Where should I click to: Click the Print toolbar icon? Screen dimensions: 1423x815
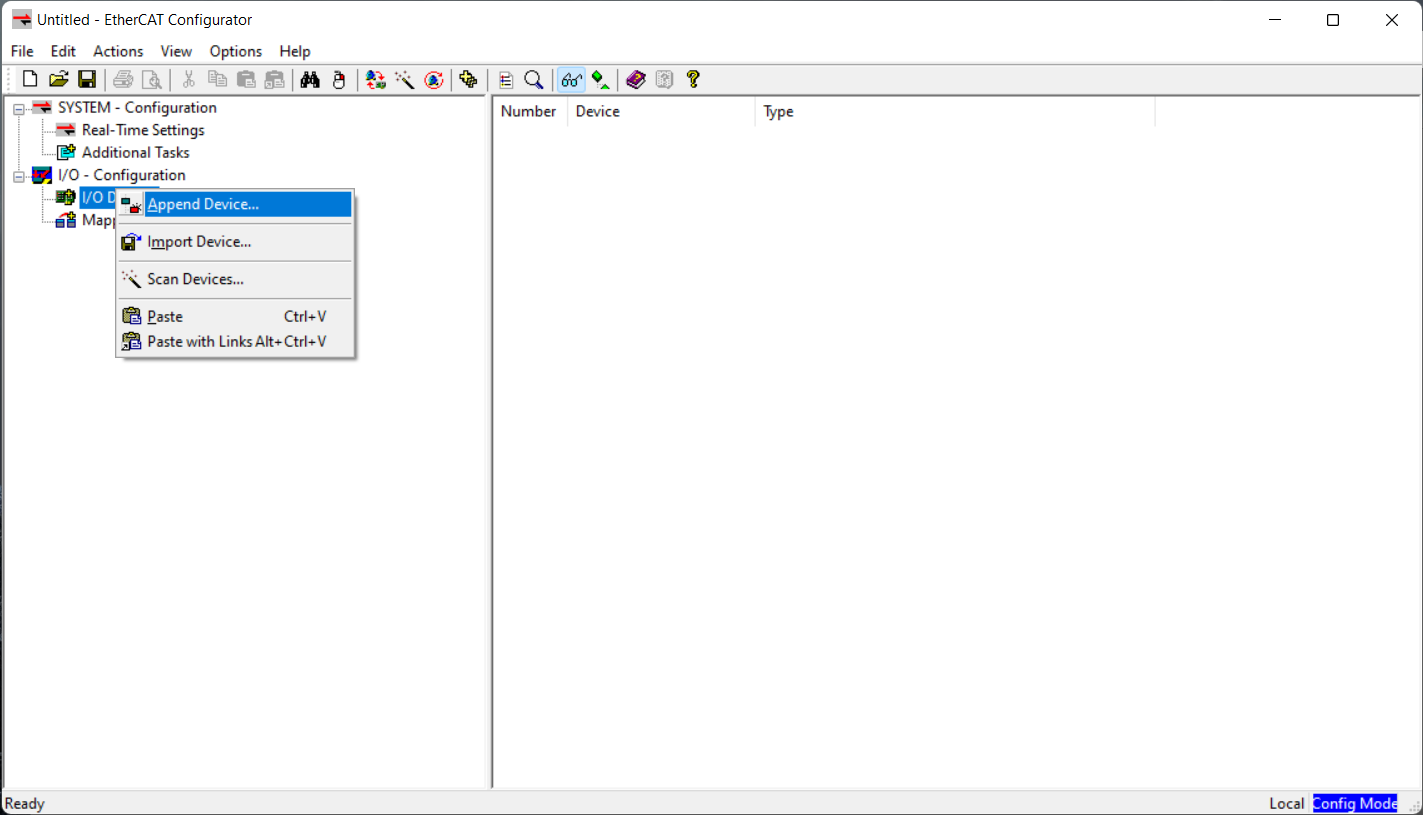click(123, 80)
